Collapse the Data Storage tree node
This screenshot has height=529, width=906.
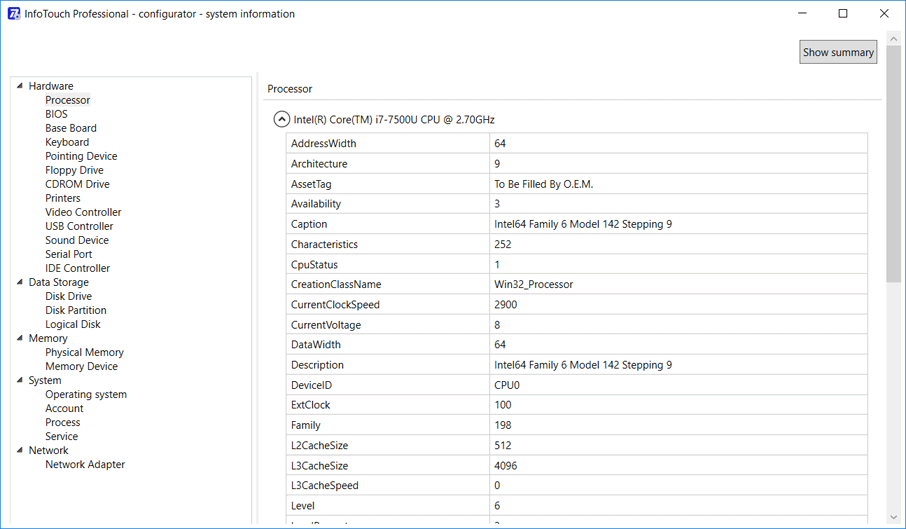point(20,282)
